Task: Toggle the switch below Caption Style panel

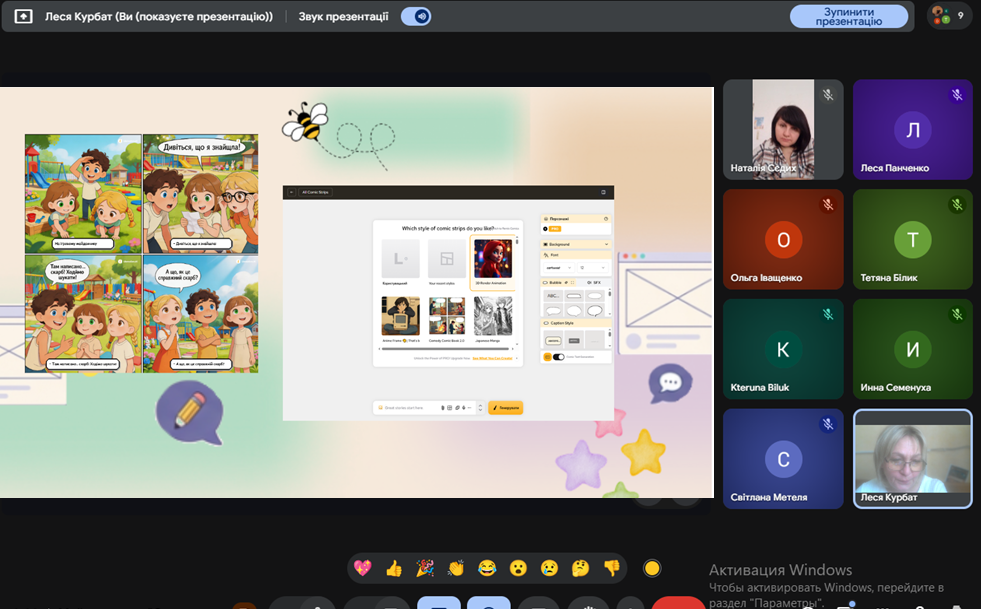Action: coord(558,356)
